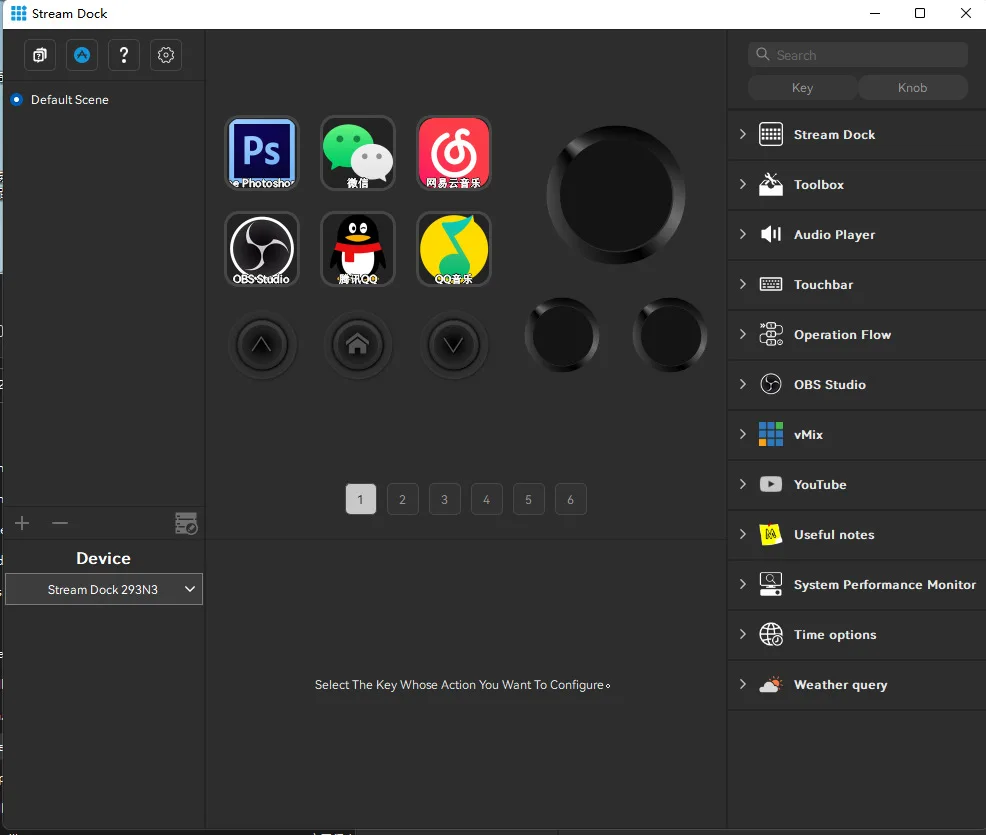
Task: Remove the scene with minus icon
Action: [60, 523]
